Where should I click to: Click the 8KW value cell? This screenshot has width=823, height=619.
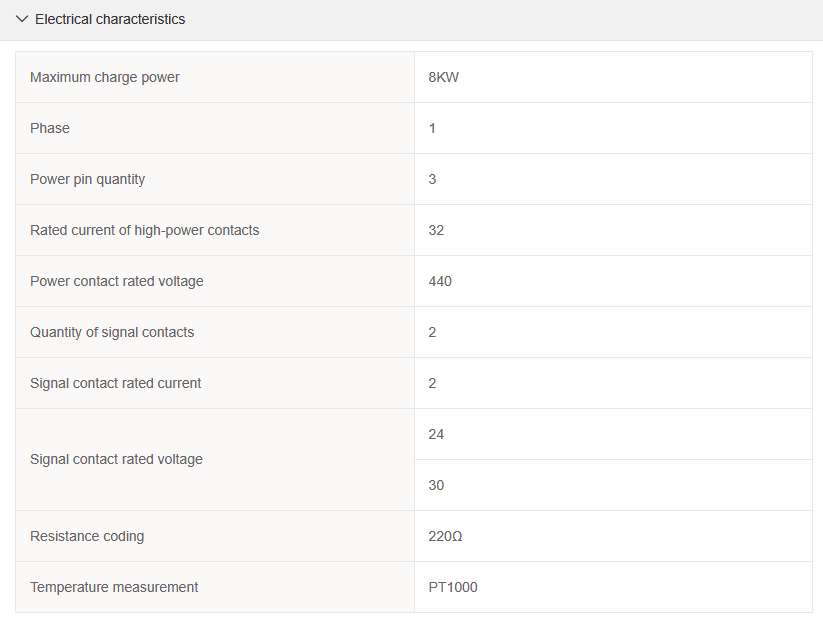(x=444, y=77)
